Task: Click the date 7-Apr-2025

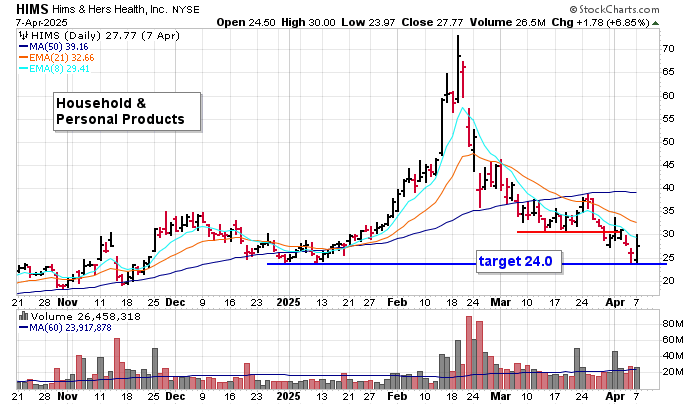Action: coord(42,22)
